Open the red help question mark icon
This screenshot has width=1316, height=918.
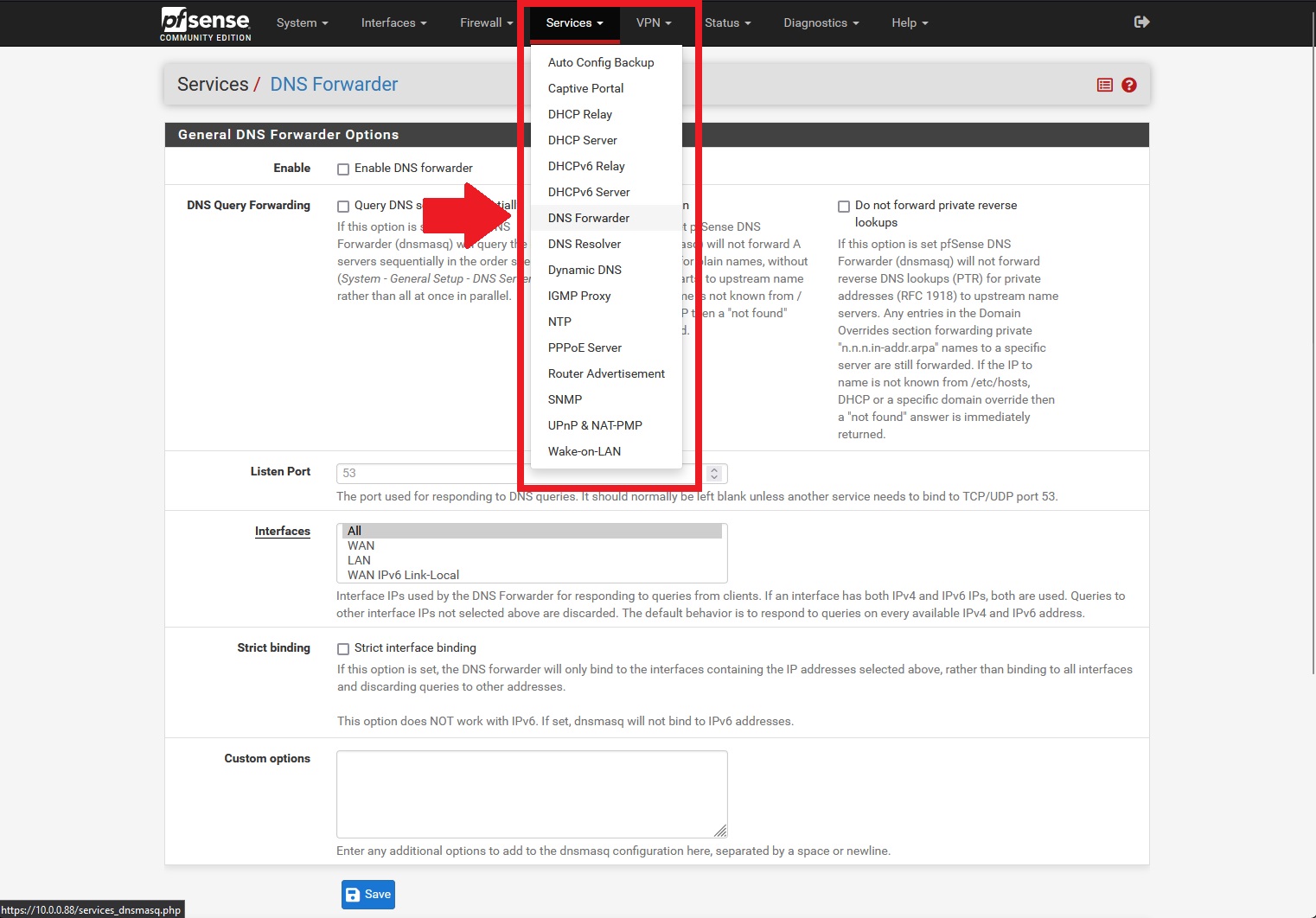tap(1129, 85)
